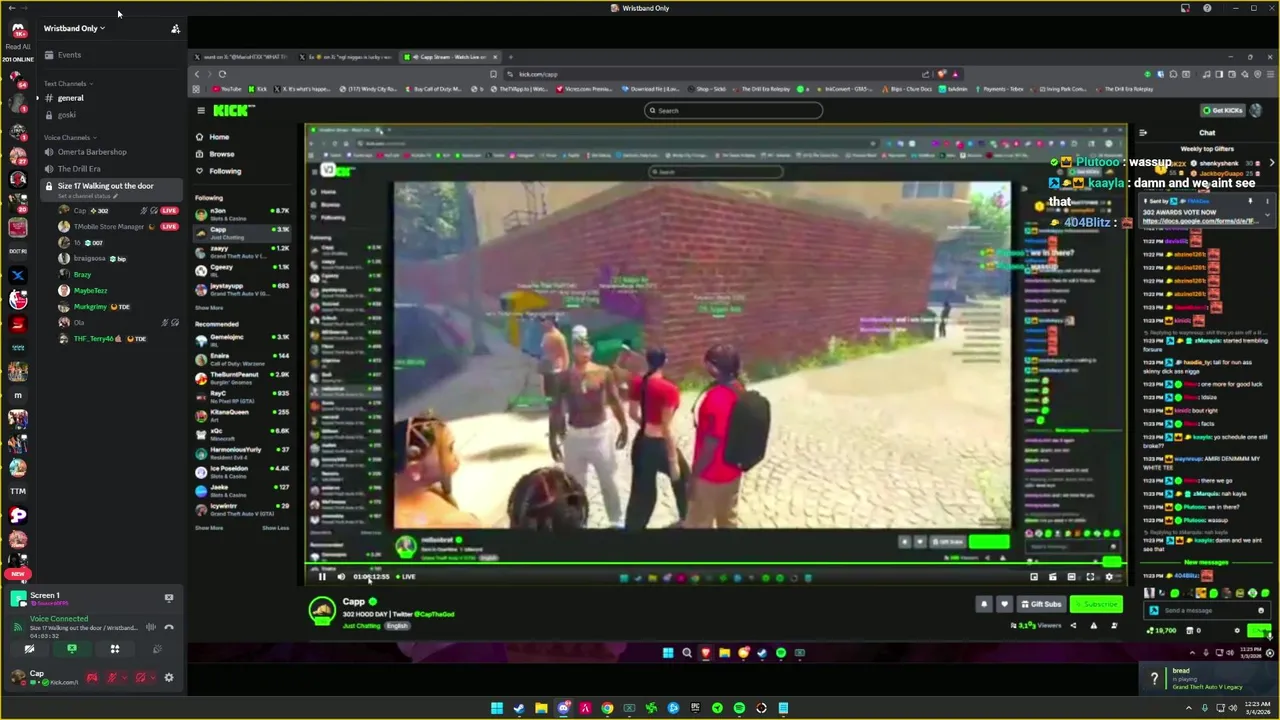Open Discord User Settings gear
The width and height of the screenshot is (1280, 720).
tap(168, 677)
